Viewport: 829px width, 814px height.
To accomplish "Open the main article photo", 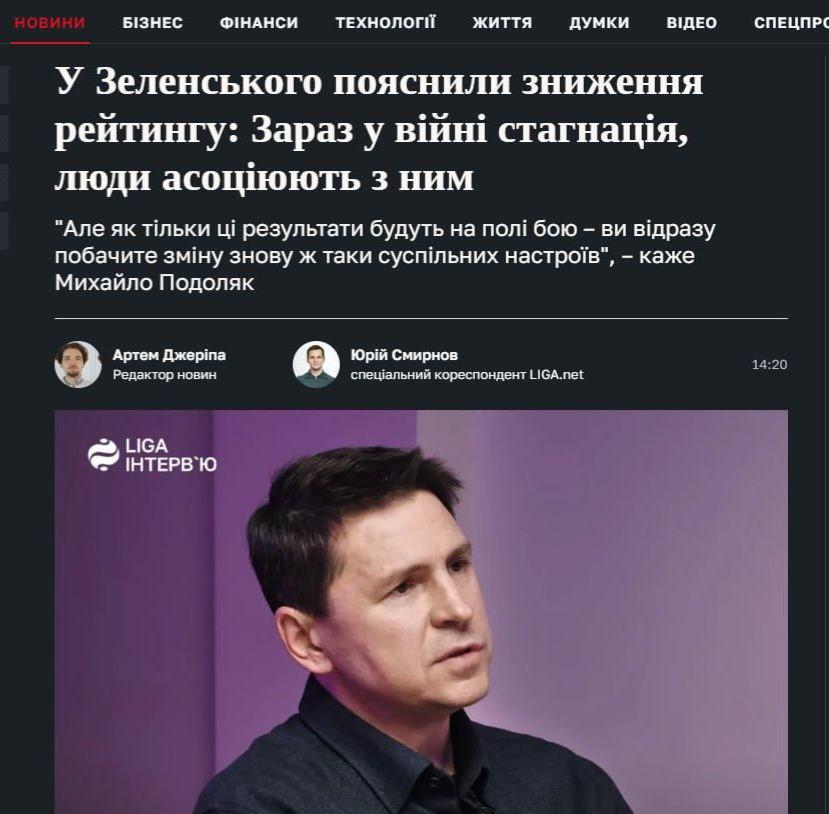I will [x=421, y=612].
